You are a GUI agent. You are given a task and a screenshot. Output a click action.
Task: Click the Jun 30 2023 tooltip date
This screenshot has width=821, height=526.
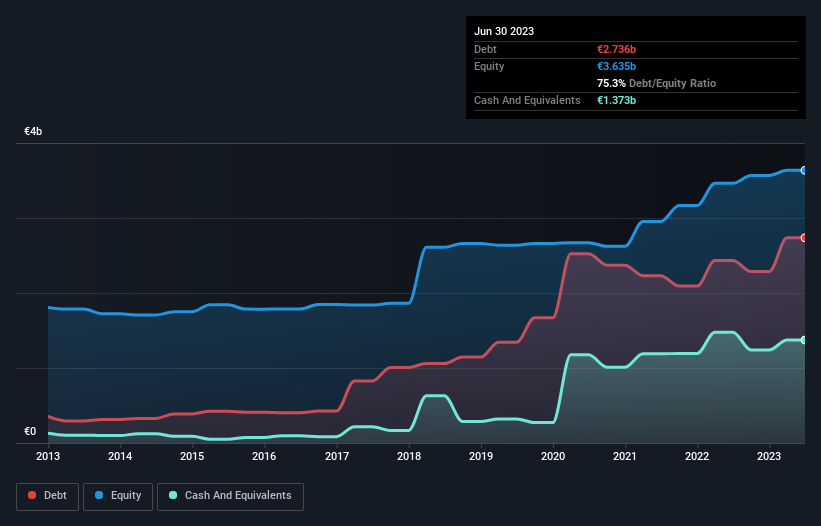click(504, 31)
